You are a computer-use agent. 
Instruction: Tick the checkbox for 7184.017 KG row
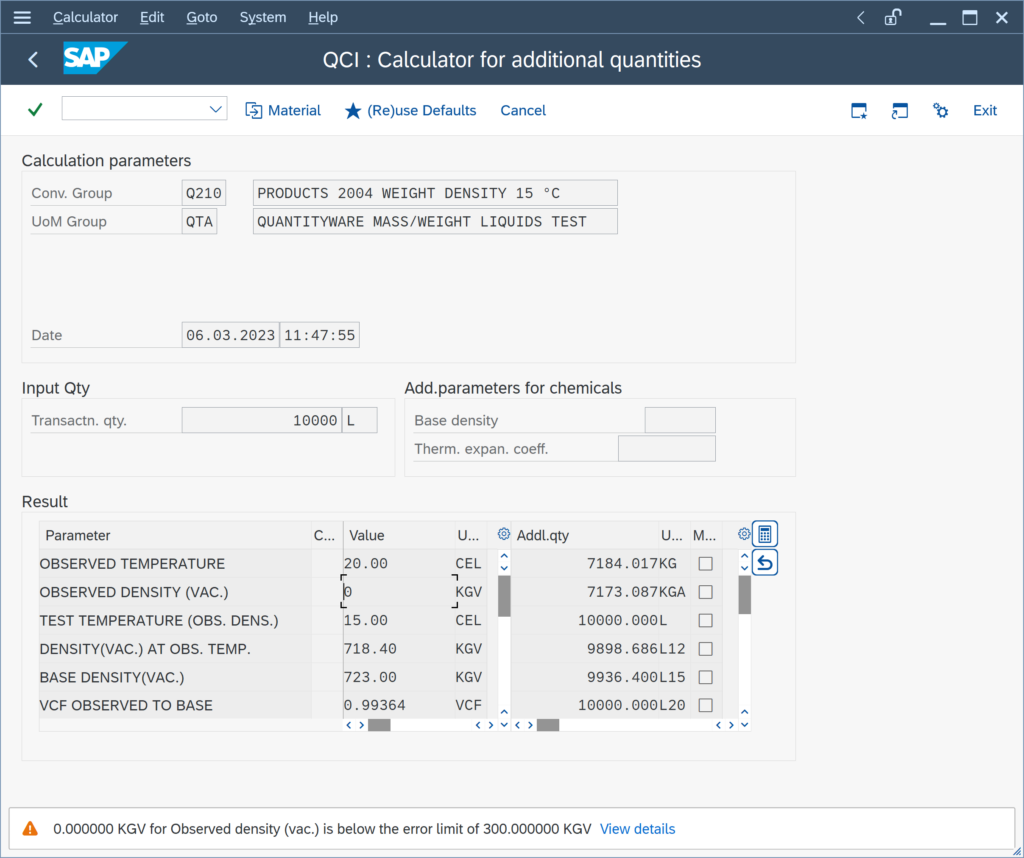[705, 564]
